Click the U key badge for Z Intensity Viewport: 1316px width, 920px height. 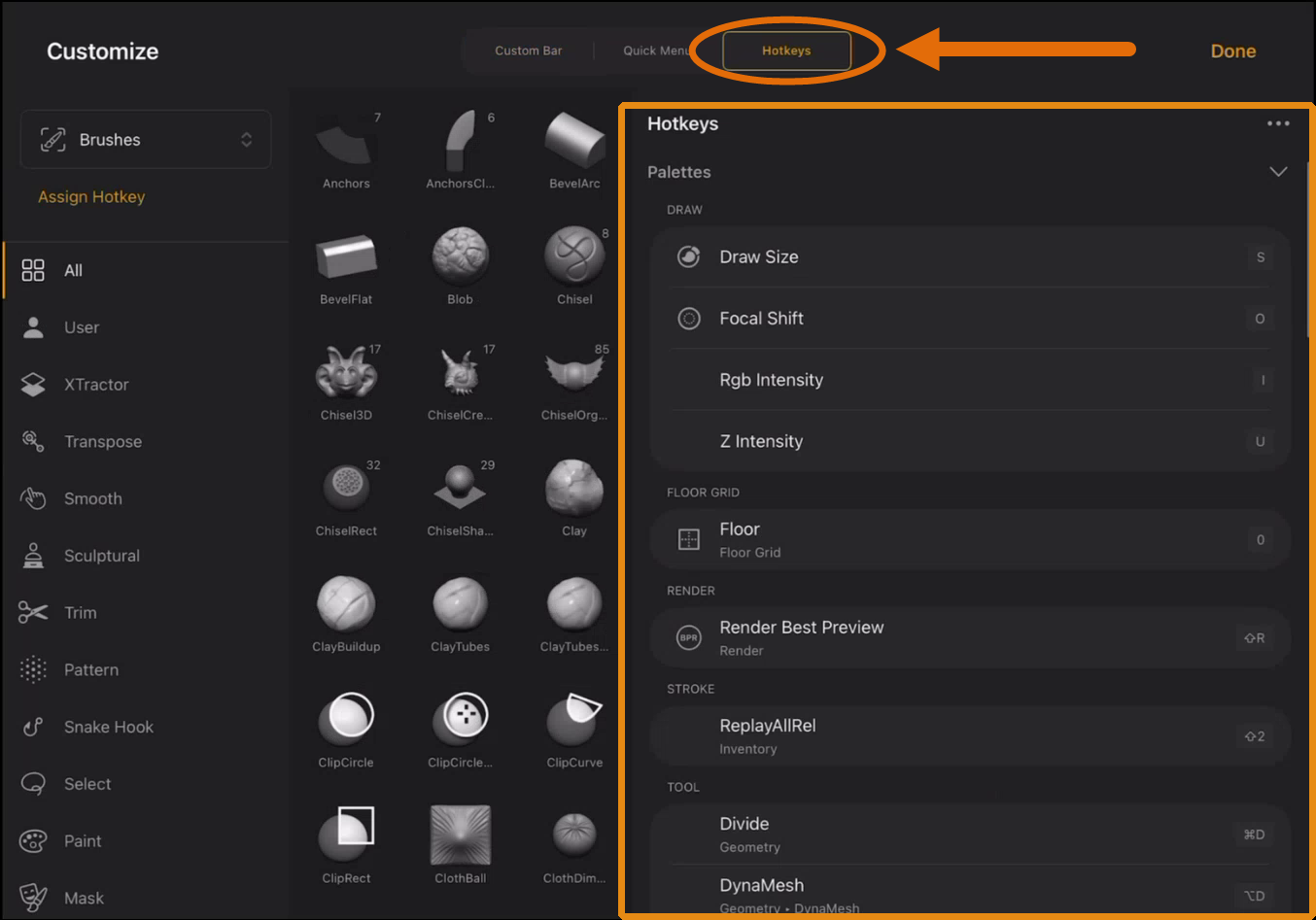[1260, 441]
